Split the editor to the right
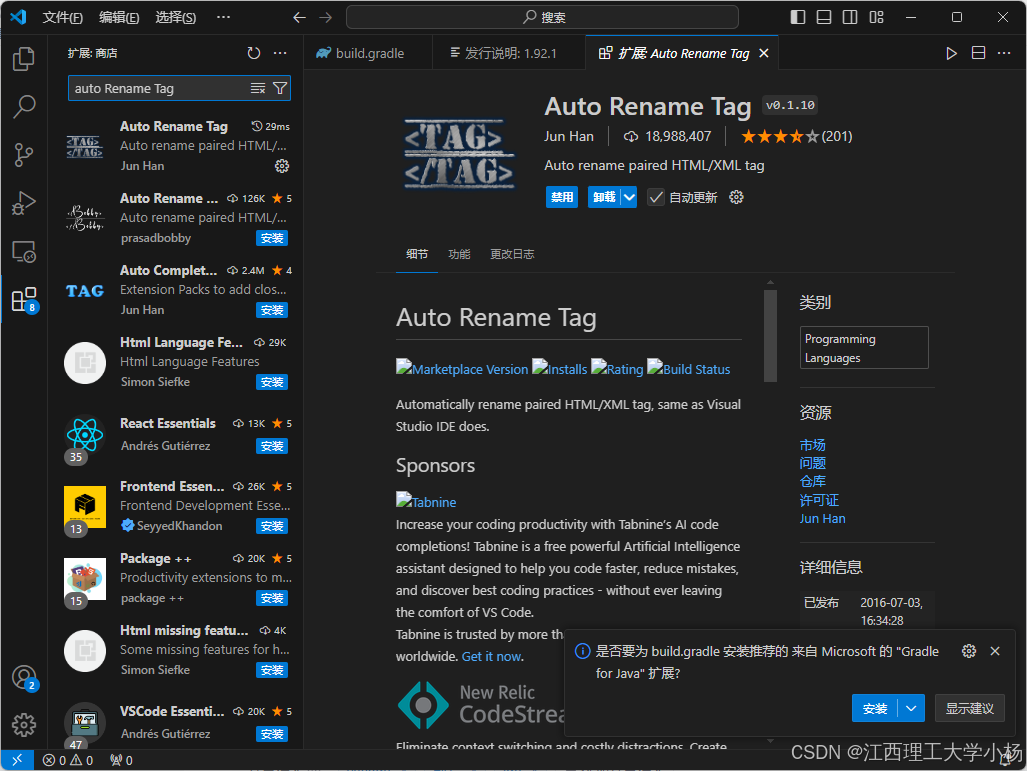 tap(979, 53)
